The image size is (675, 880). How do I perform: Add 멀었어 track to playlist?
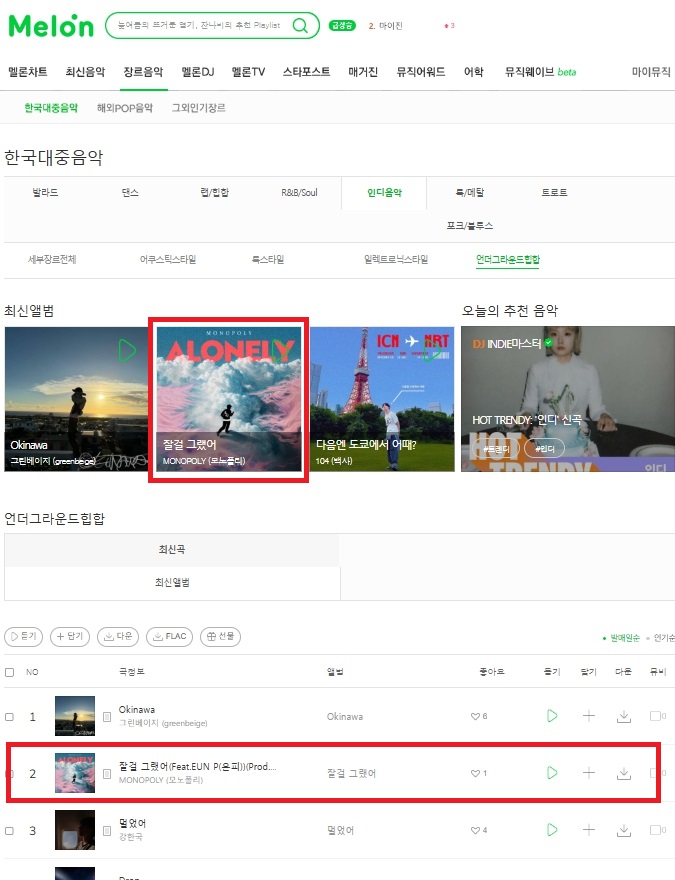[x=589, y=829]
